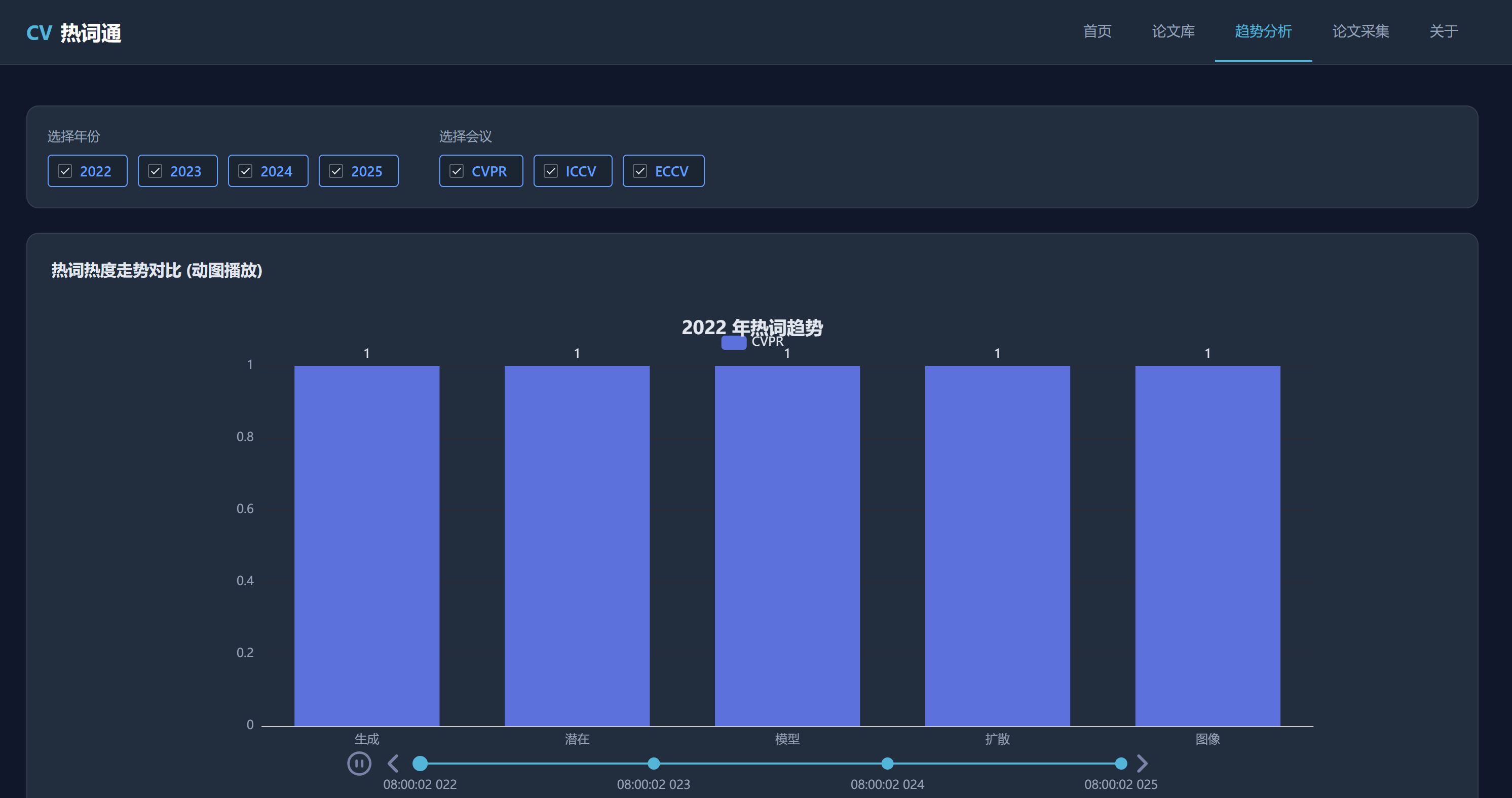Jump to the 025 timeline point
Viewport: 1512px width, 798px height.
tap(1120, 764)
